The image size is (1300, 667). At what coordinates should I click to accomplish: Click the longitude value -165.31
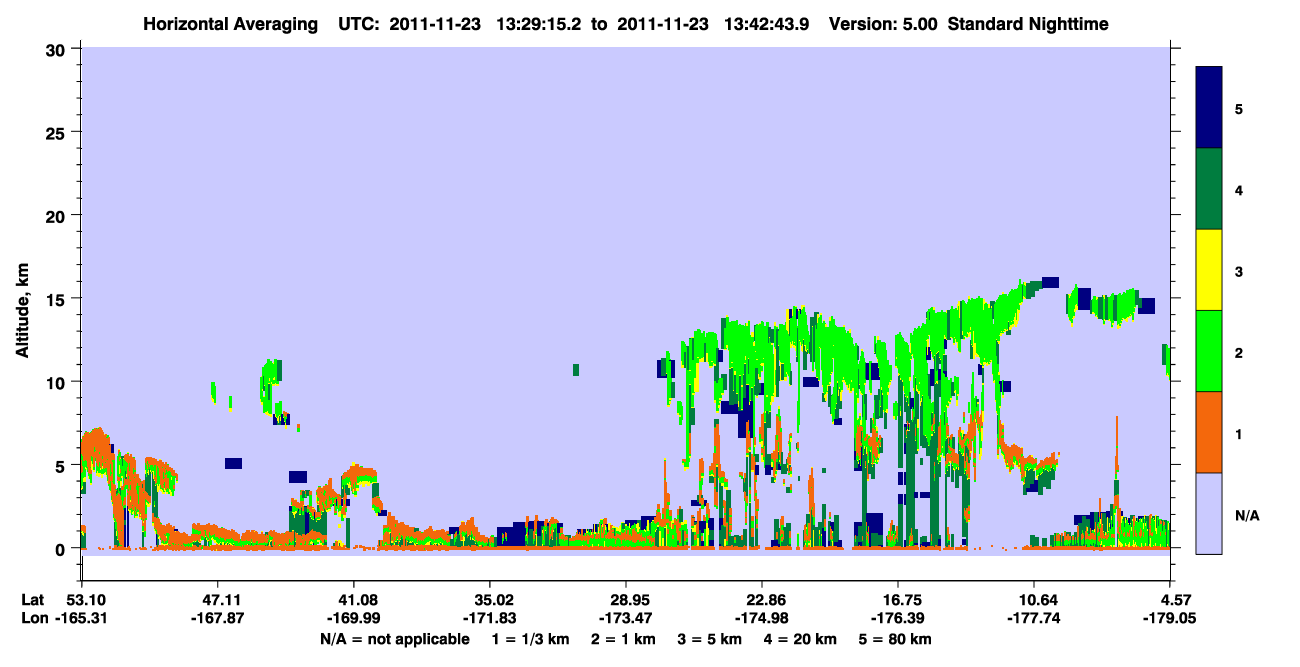(81, 618)
